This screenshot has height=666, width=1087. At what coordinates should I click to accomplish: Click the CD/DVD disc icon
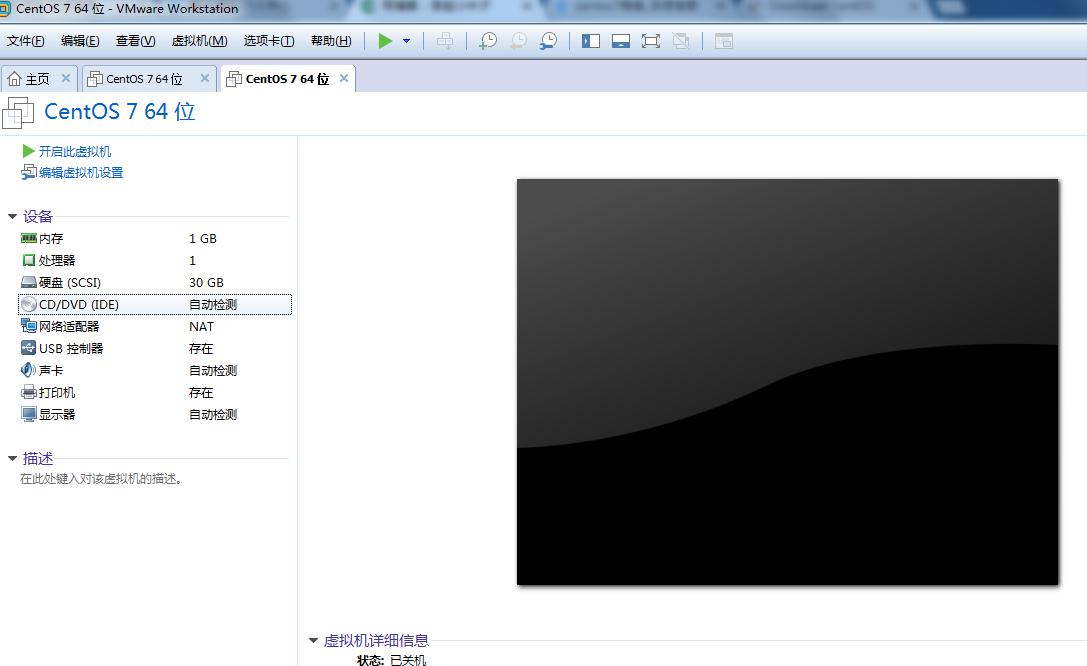pos(28,304)
